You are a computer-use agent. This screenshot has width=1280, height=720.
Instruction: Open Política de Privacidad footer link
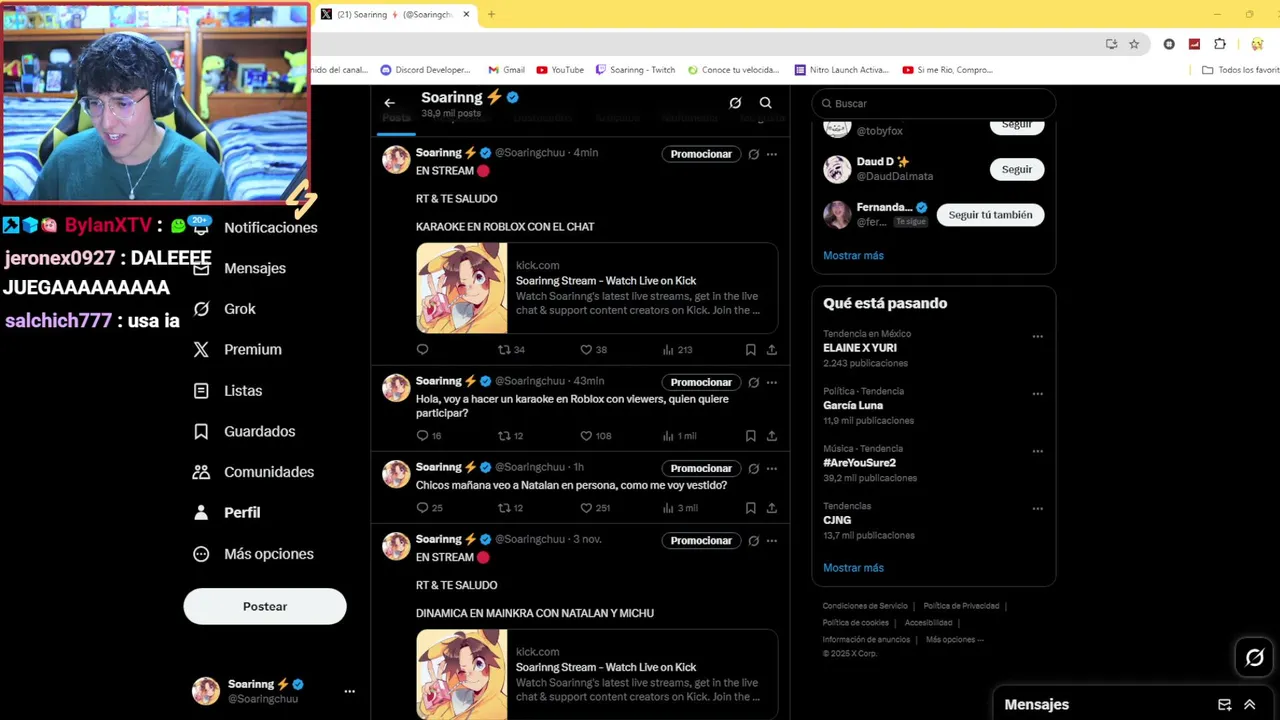tap(961, 606)
